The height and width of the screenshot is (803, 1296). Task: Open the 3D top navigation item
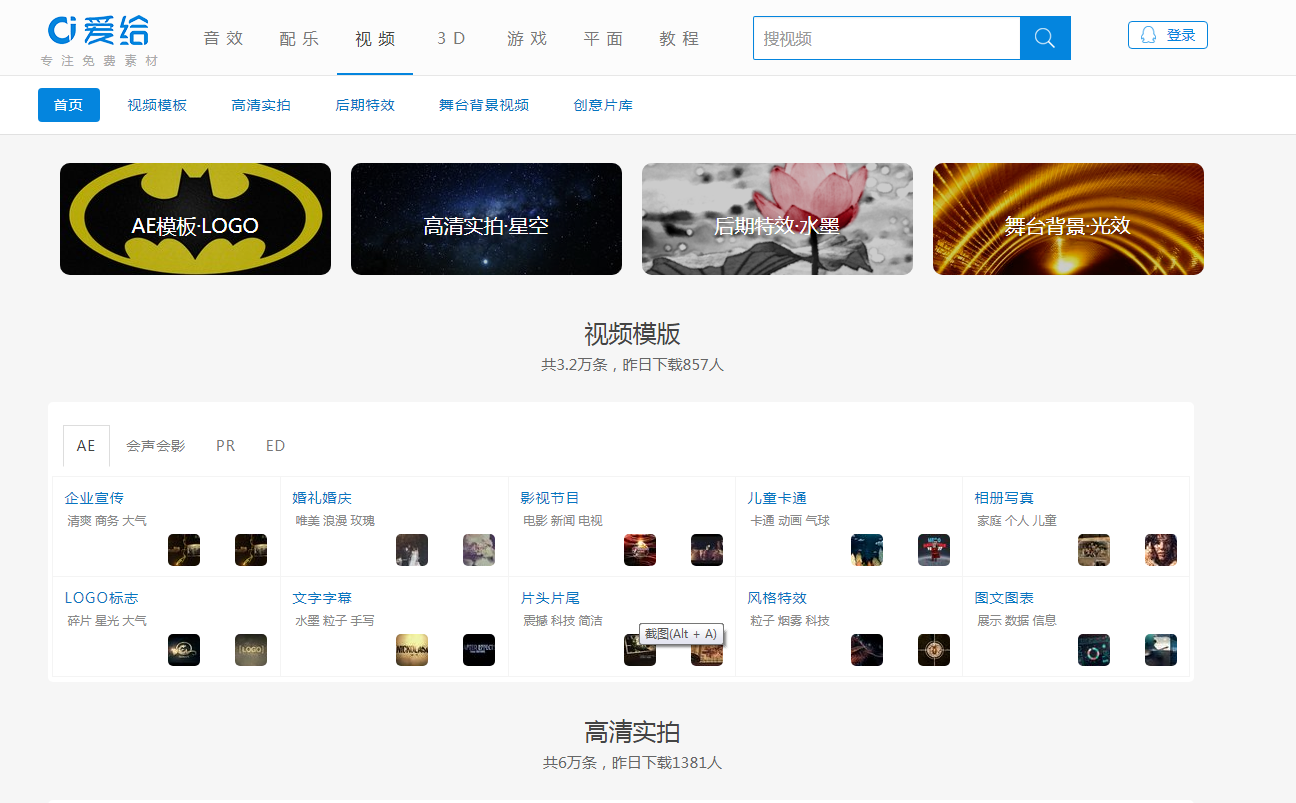pyautogui.click(x=451, y=39)
